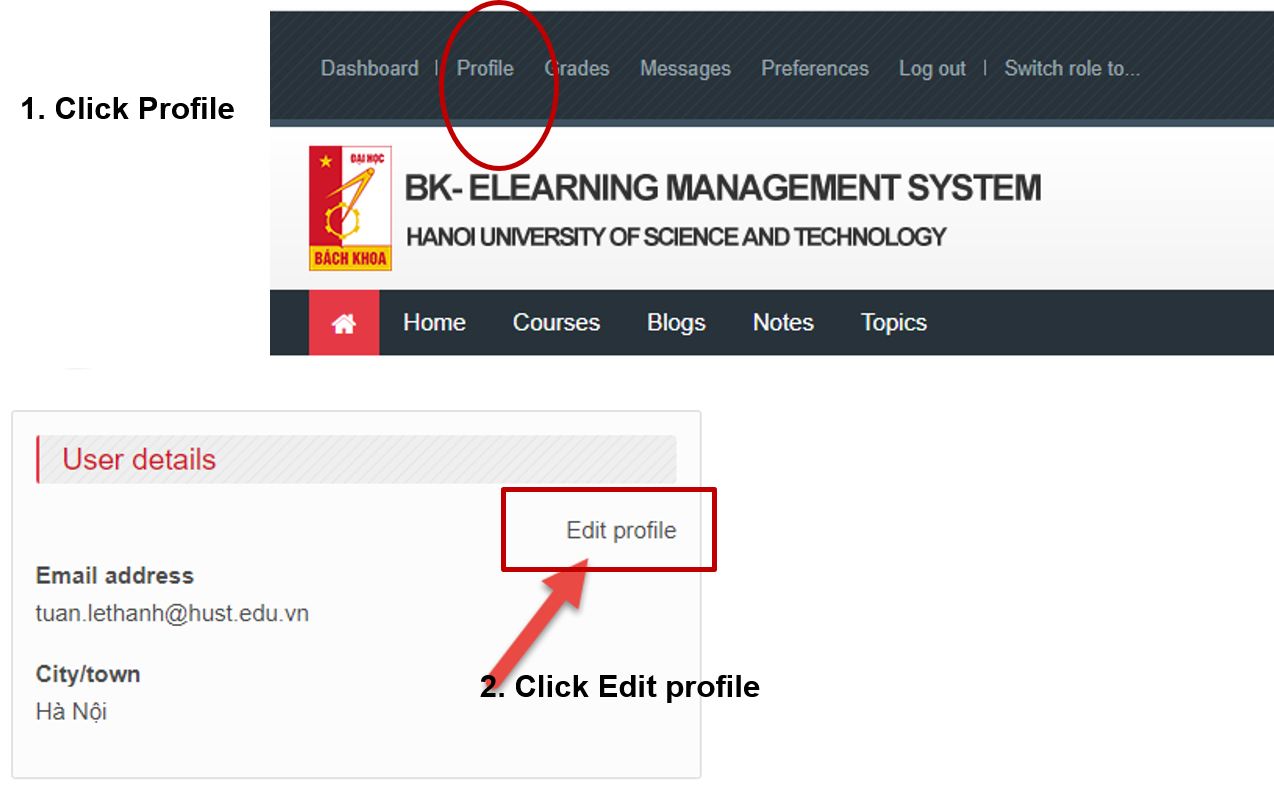Open the Grades page
Image resolution: width=1274 pixels, height=793 pixels.
[577, 69]
